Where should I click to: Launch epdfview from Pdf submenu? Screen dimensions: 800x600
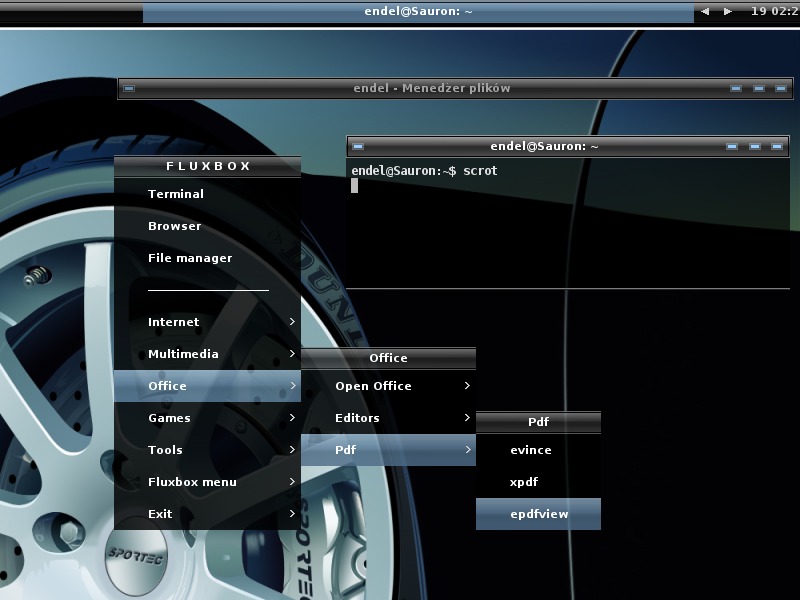point(538,514)
